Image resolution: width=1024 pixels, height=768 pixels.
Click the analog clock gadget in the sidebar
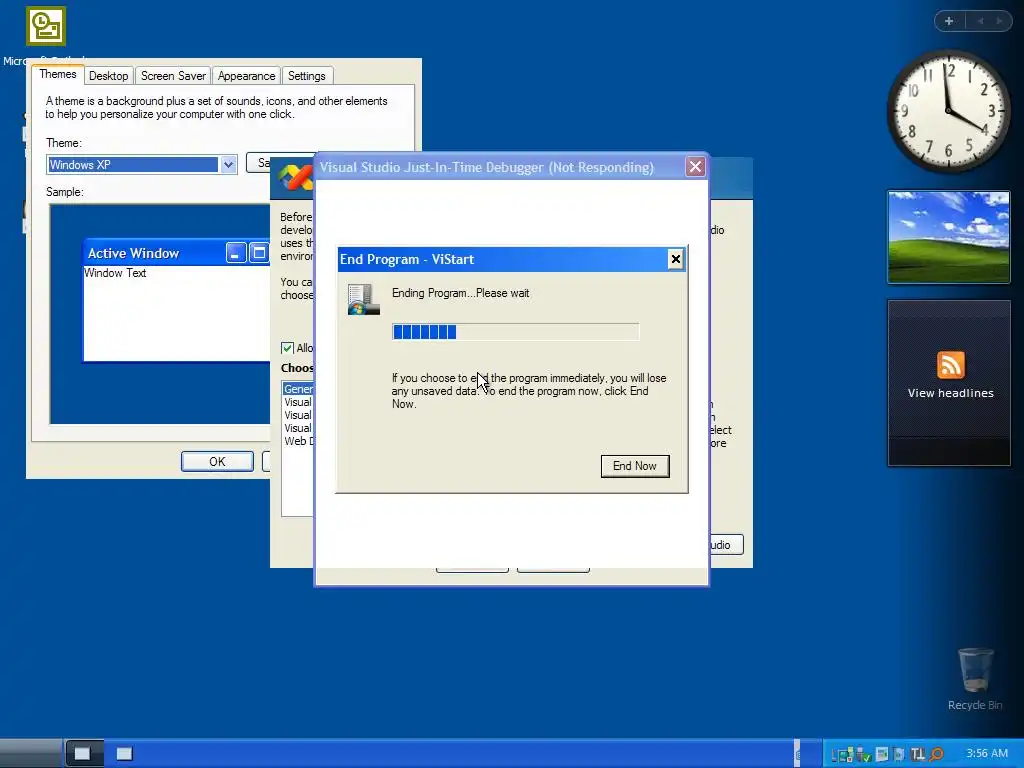tap(948, 111)
